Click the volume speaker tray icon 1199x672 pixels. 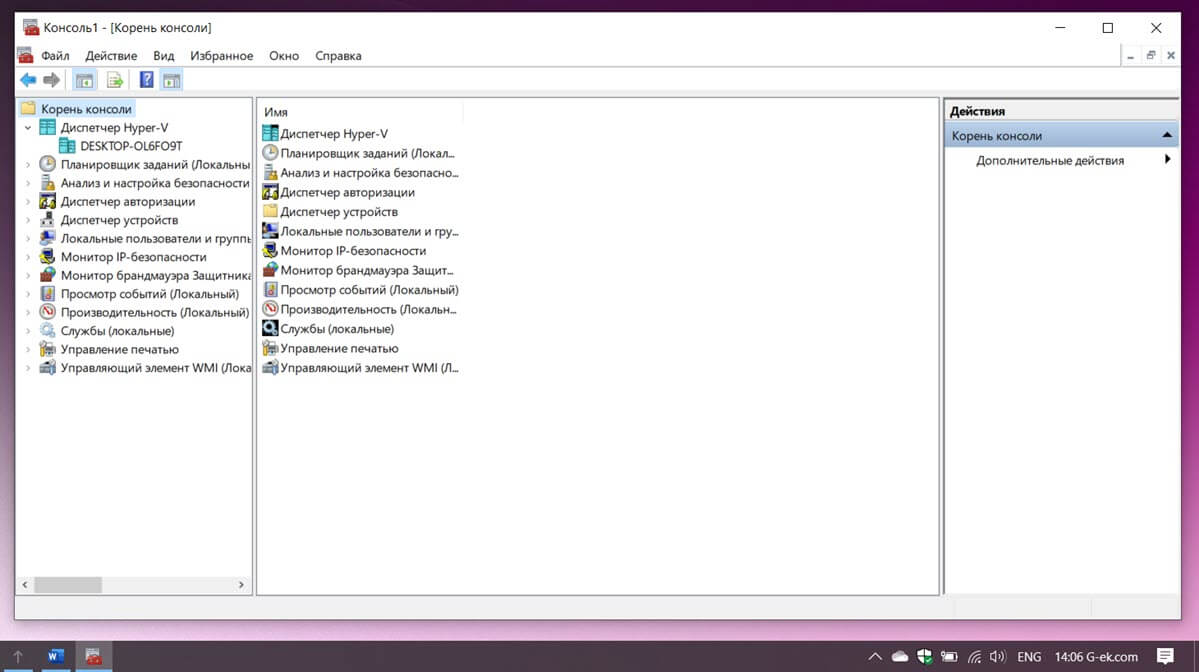[997, 656]
